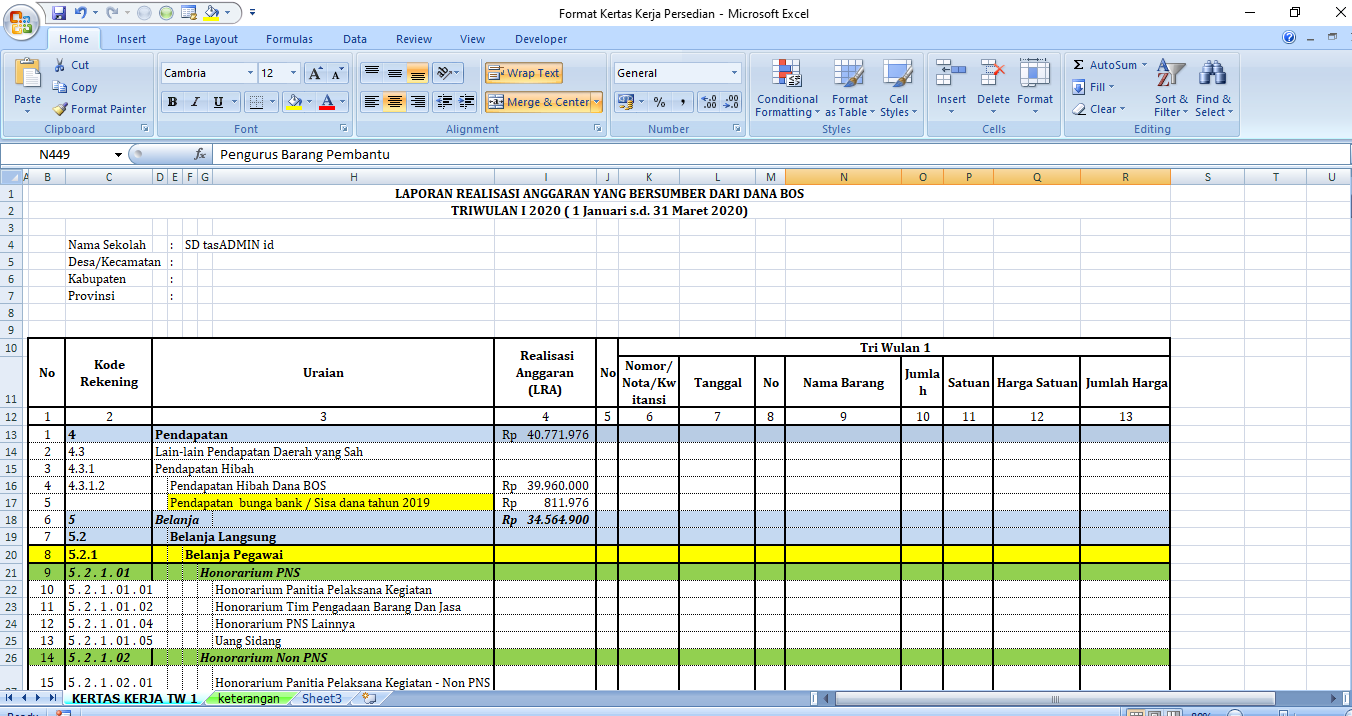Toggle Wrap Text on the cell
This screenshot has width=1352, height=716.
(523, 73)
